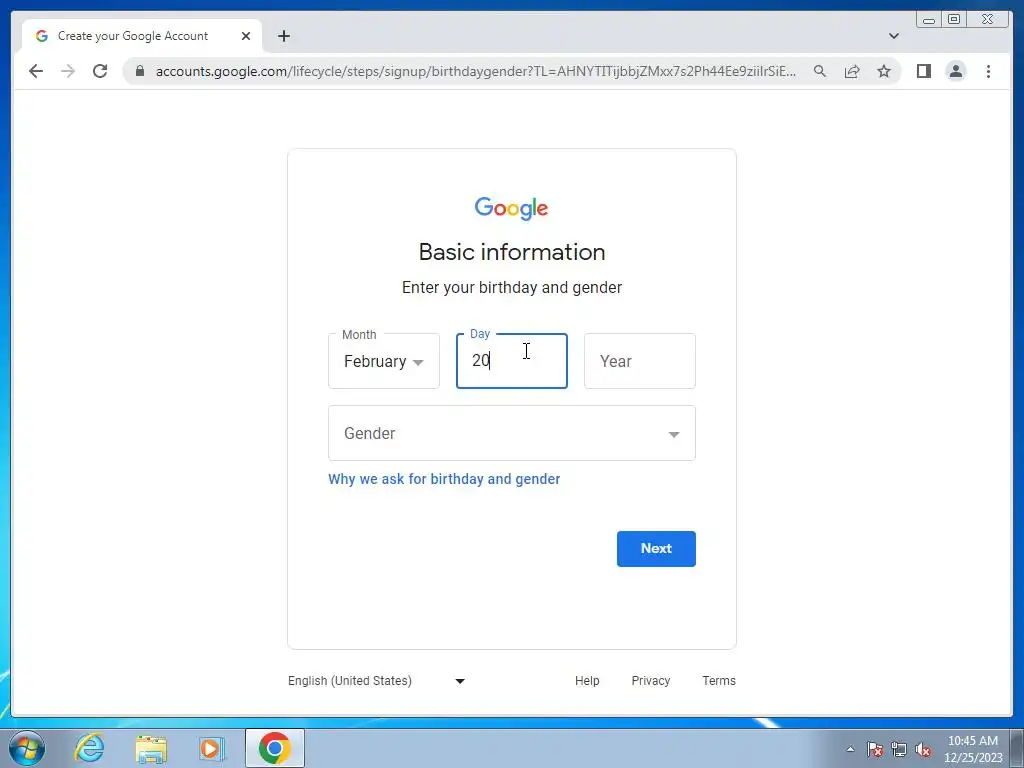Expand the Gender dropdown
The width and height of the screenshot is (1024, 768).
[512, 433]
